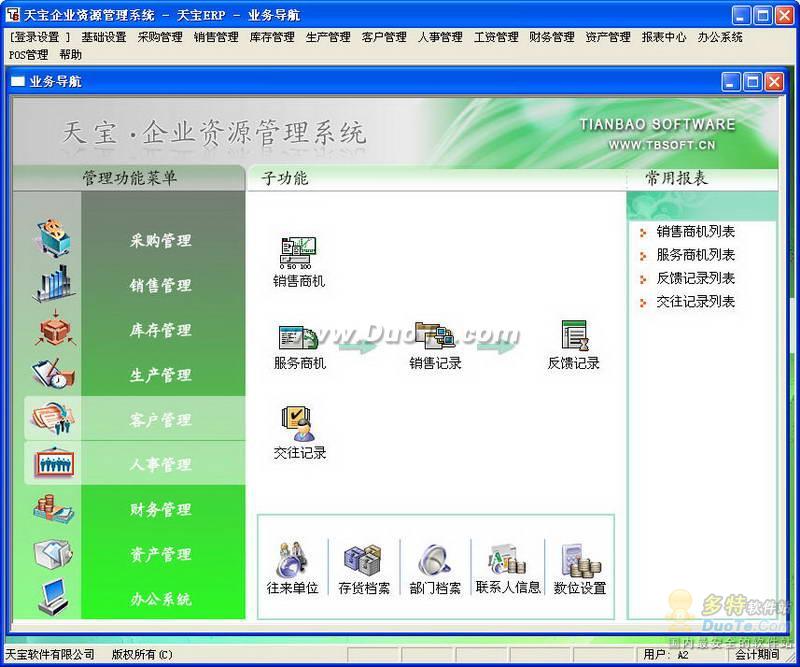Click the people board icon for 人事管理
800x667 pixels.
pos(54,463)
